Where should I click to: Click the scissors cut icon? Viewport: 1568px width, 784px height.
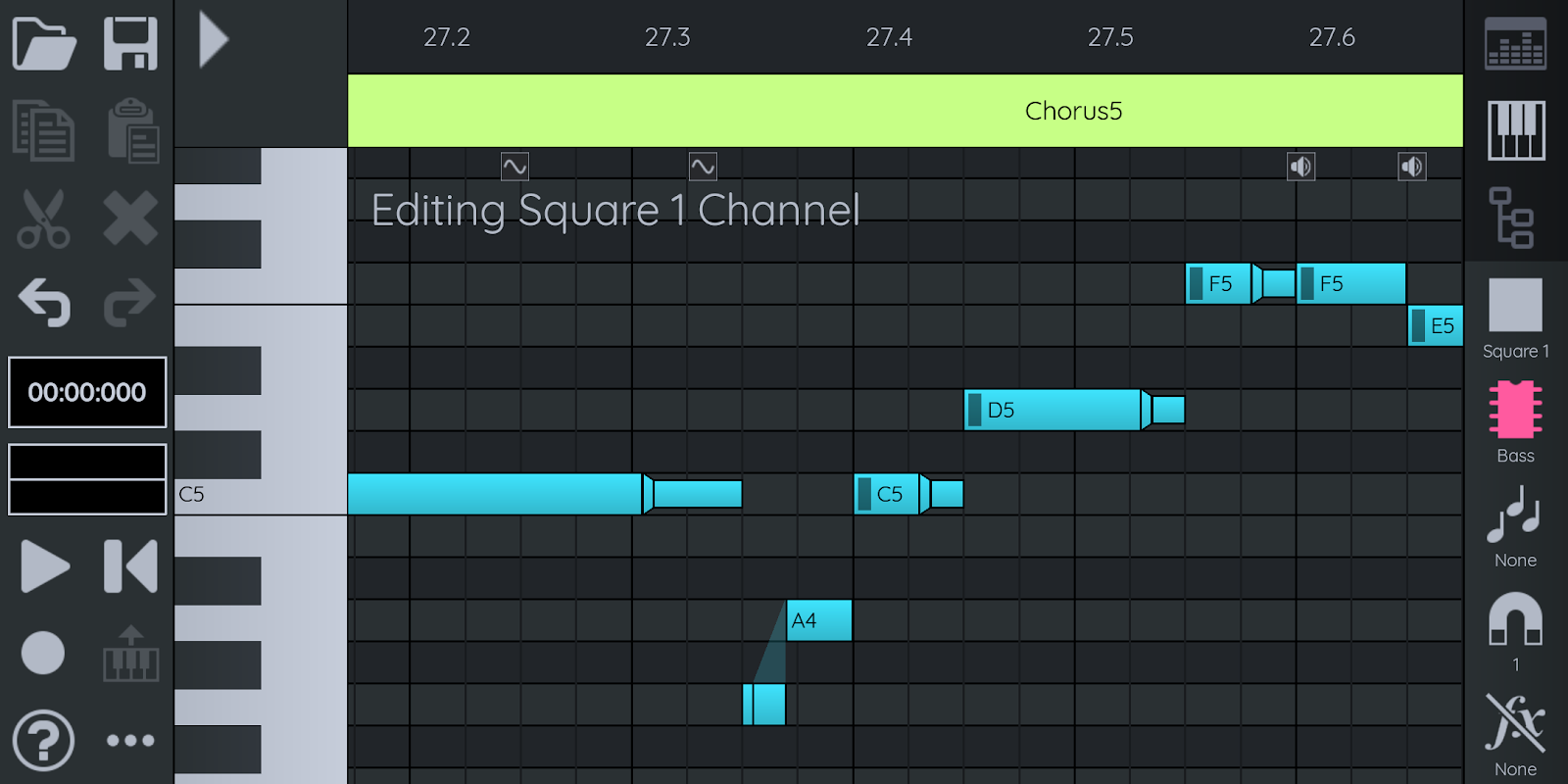[x=44, y=218]
